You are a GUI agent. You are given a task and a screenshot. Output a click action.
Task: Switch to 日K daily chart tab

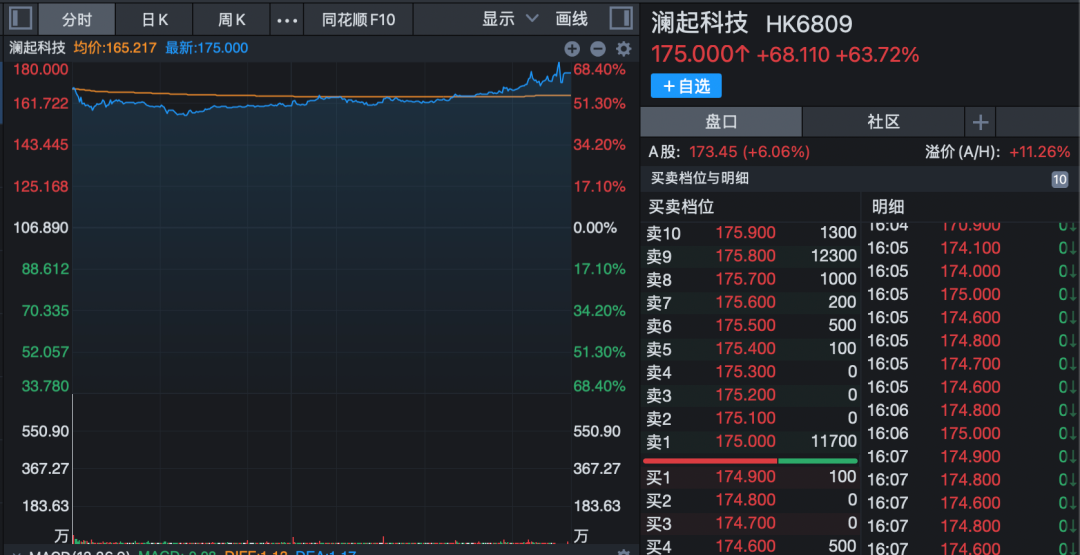click(x=154, y=19)
